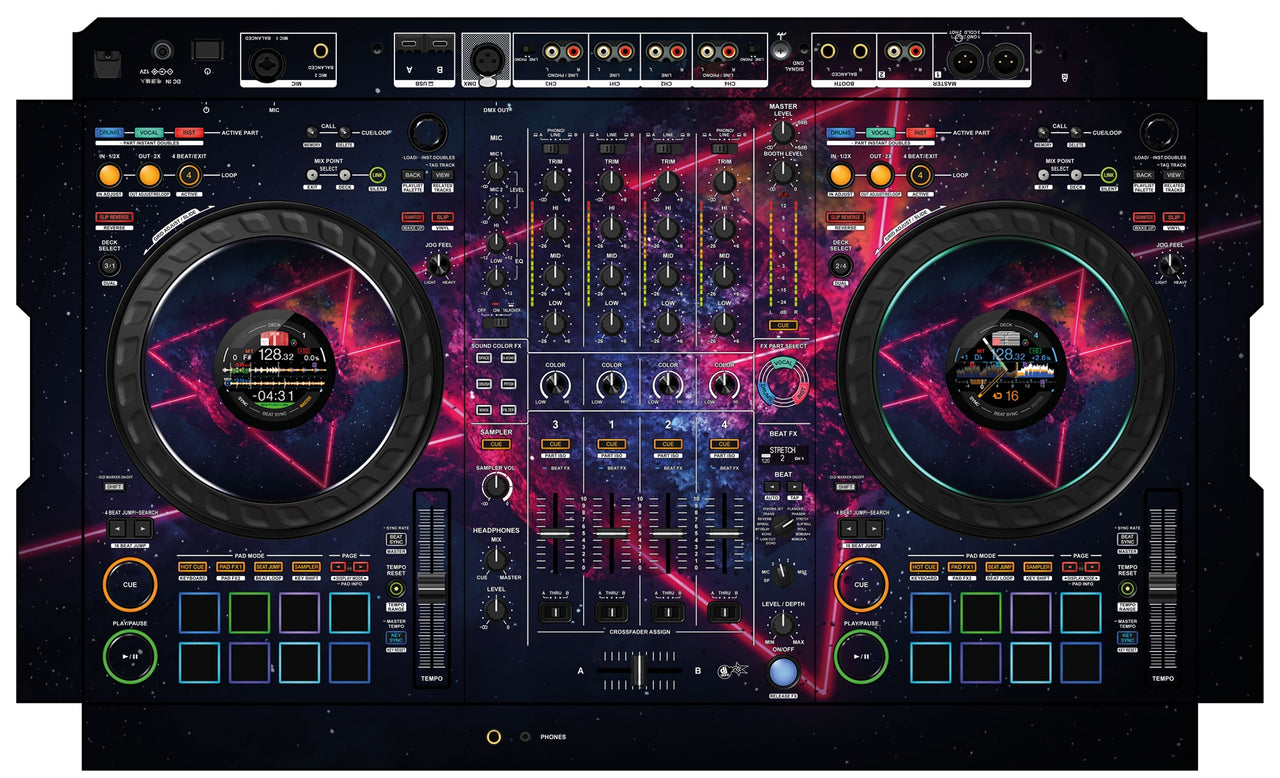Jump 4 beats backward on left deck
1280x778 pixels.
(118, 528)
